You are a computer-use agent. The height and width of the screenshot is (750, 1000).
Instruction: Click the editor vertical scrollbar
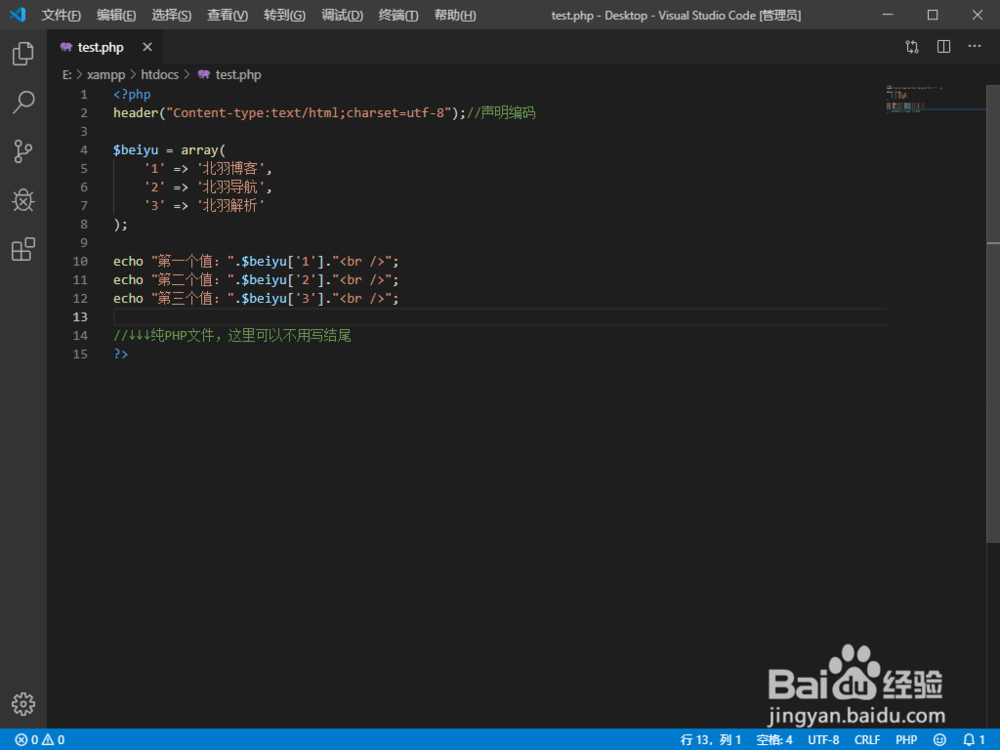point(993,312)
